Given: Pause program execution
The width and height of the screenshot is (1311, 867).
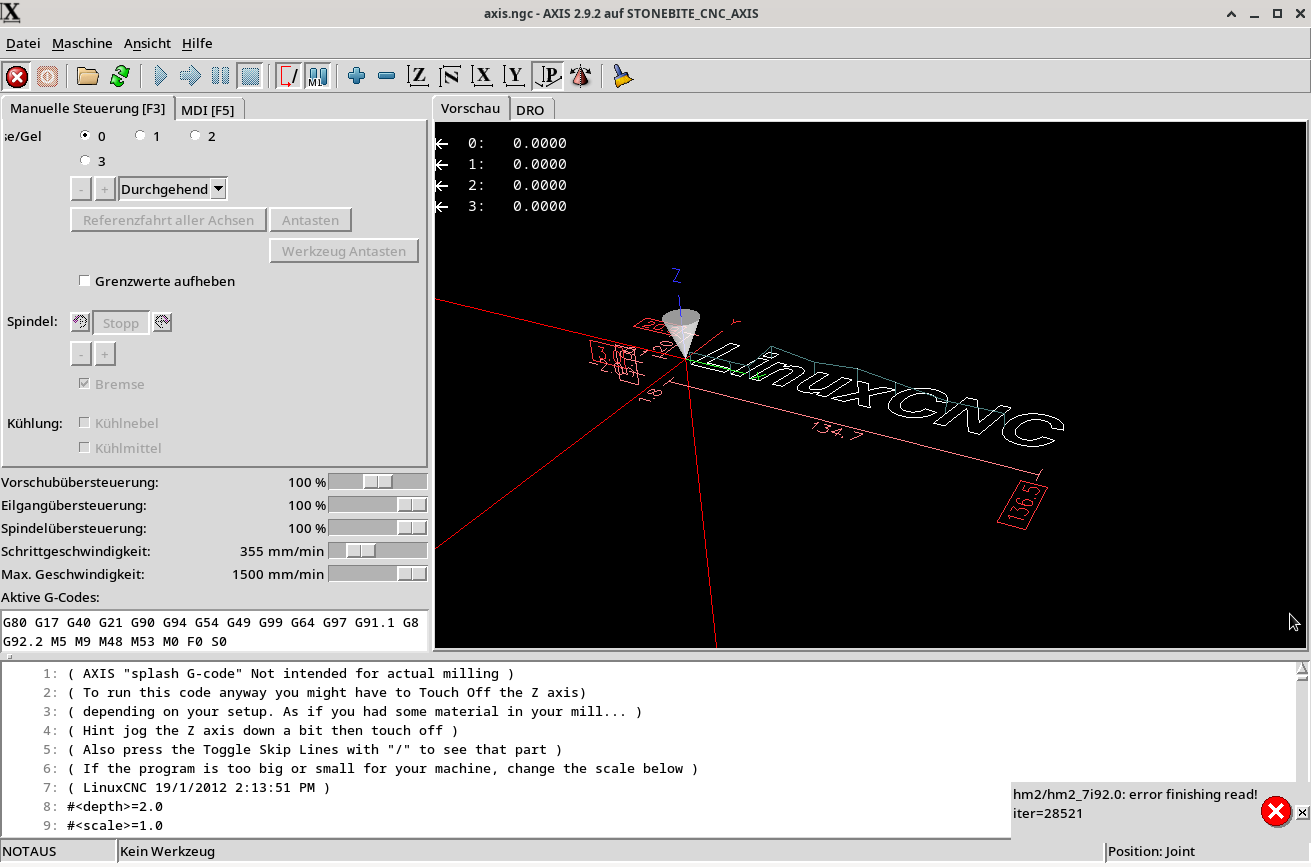Looking at the screenshot, I should click(220, 76).
